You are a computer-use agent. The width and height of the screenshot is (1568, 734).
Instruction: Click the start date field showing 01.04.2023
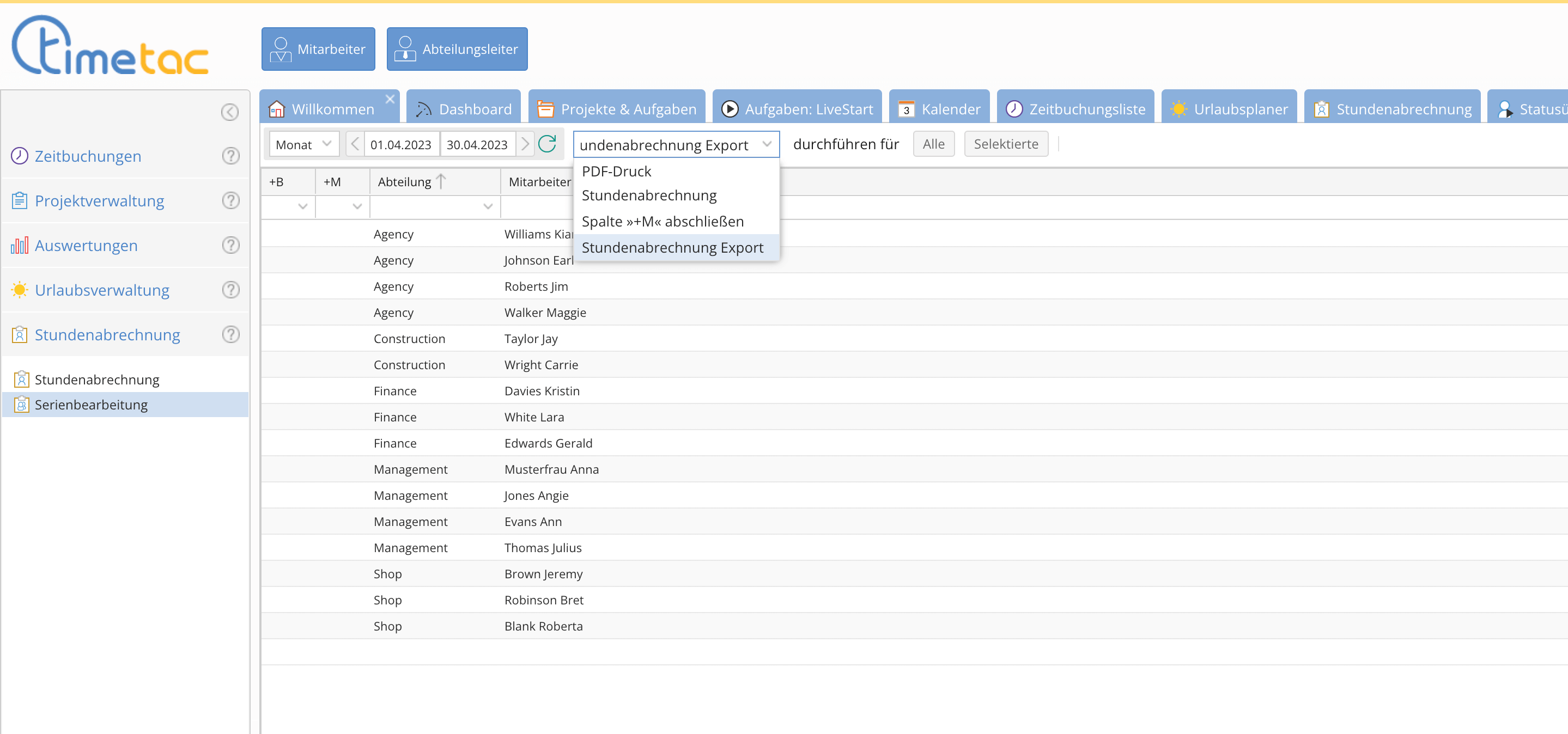402,144
